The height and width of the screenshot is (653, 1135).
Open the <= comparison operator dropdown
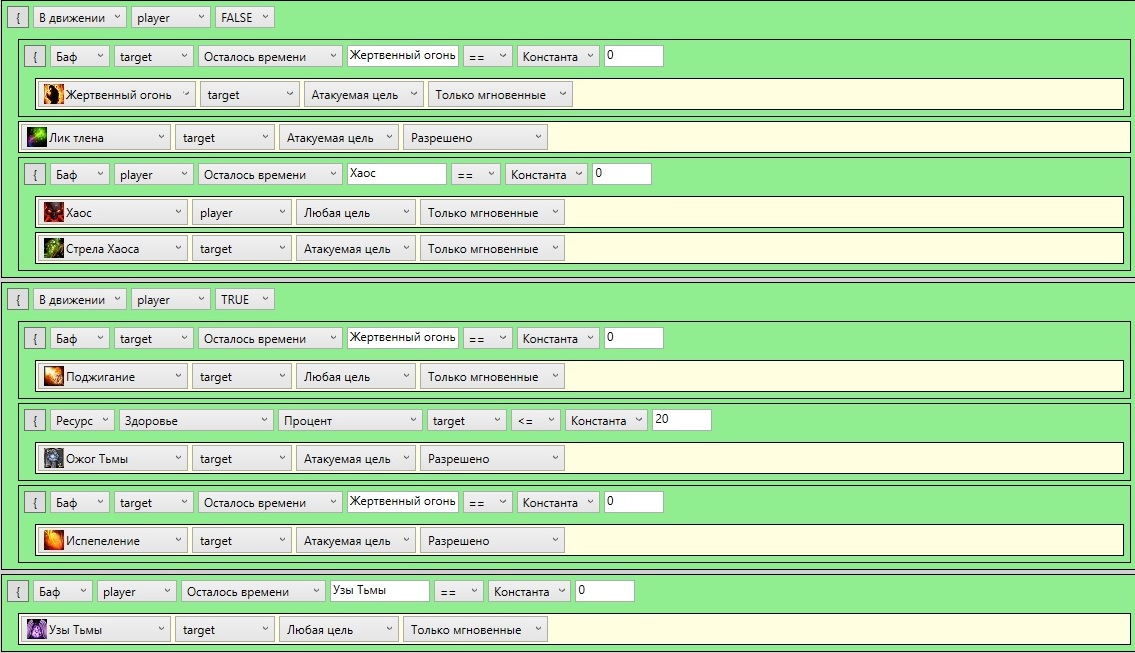click(535, 421)
